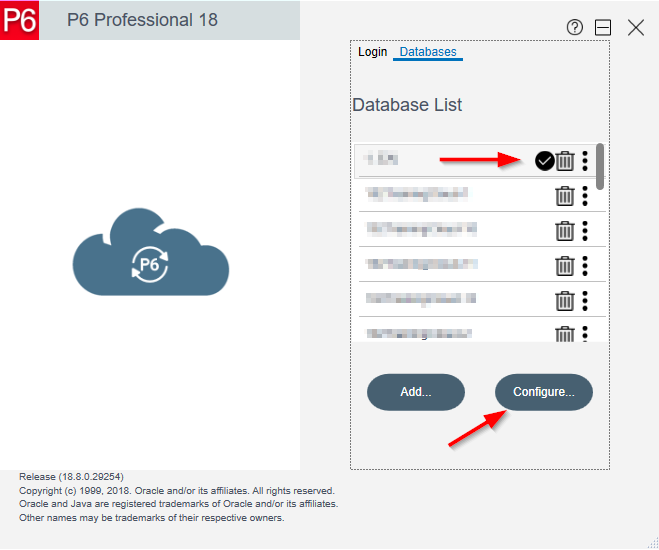Remove the third database via trash icon
This screenshot has width=659, height=550.
tap(565, 231)
